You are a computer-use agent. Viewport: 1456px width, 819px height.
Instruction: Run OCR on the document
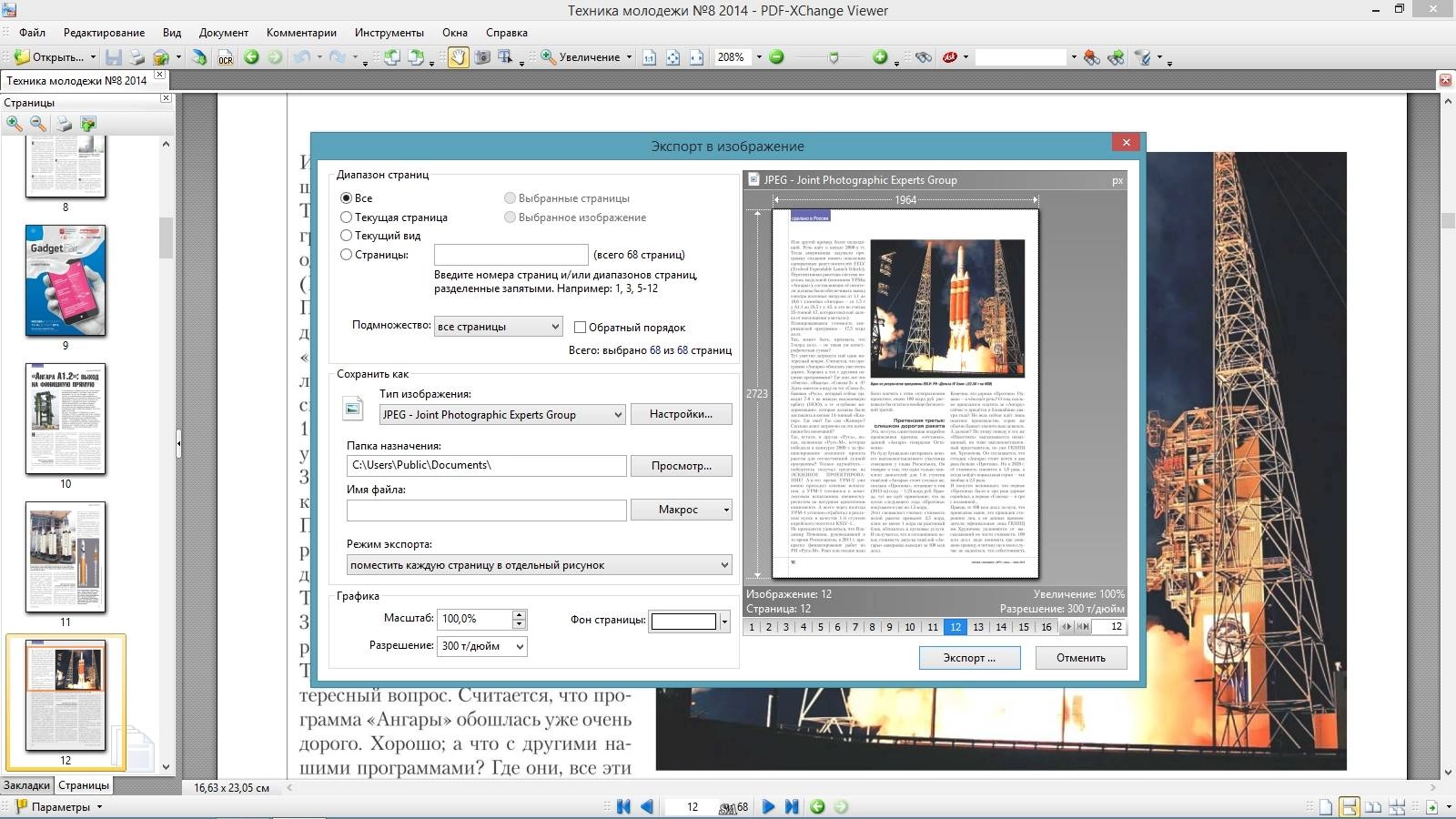(226, 57)
